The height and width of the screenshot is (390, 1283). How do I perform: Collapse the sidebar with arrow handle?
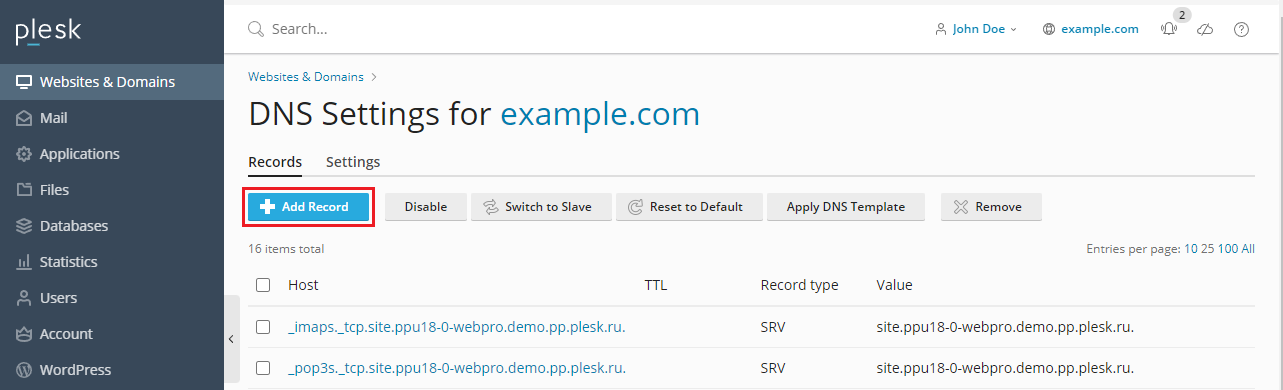231,340
